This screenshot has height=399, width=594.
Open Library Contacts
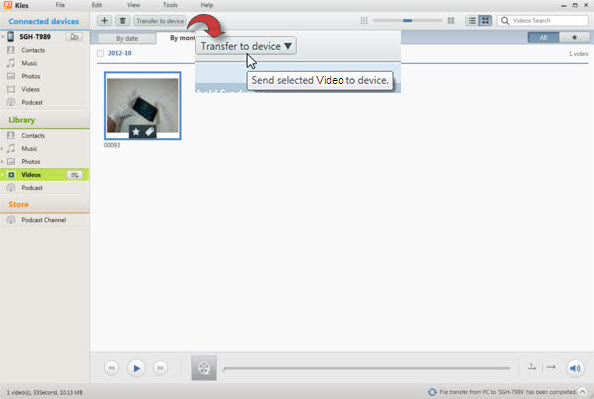point(33,135)
